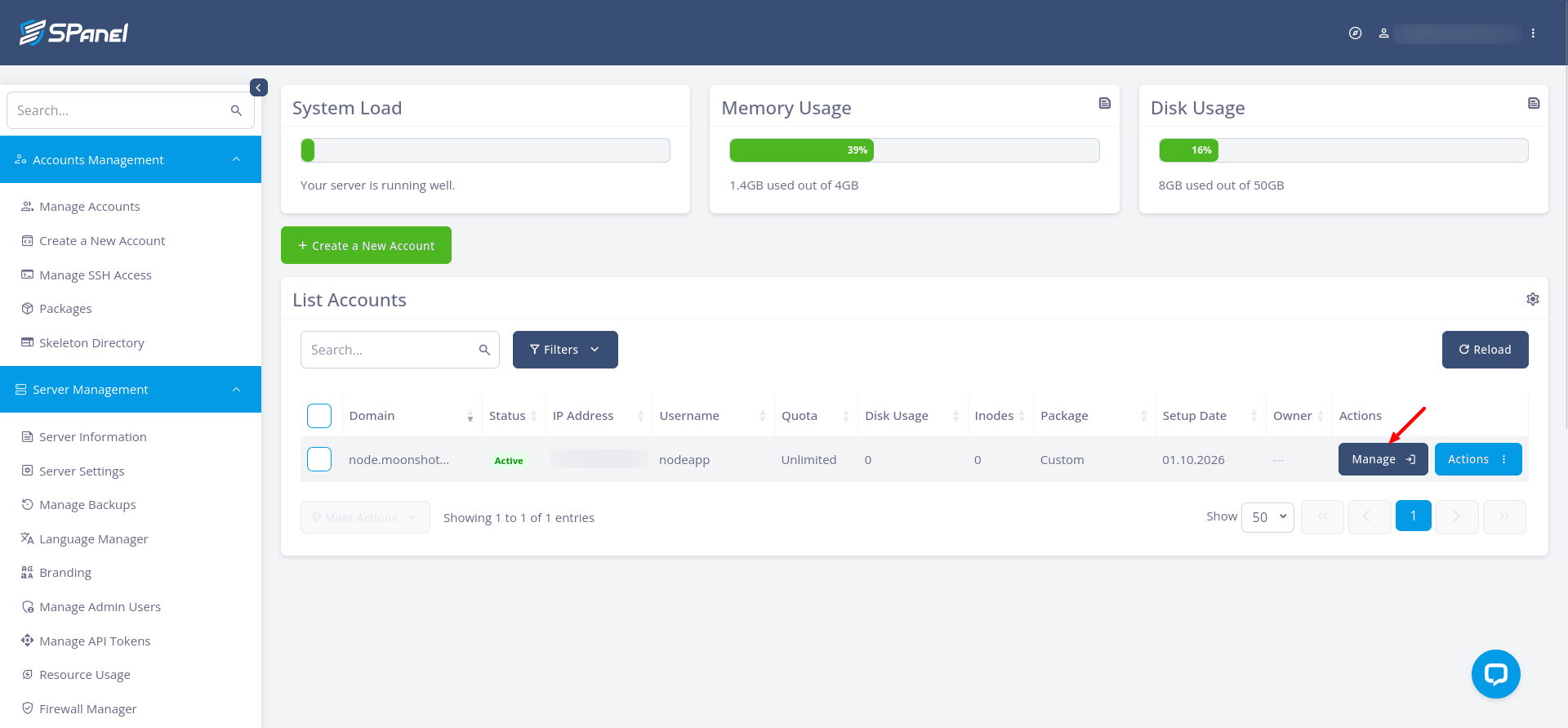The image size is (1568, 728).
Task: Click the sidebar search magnifier icon
Action: point(236,110)
